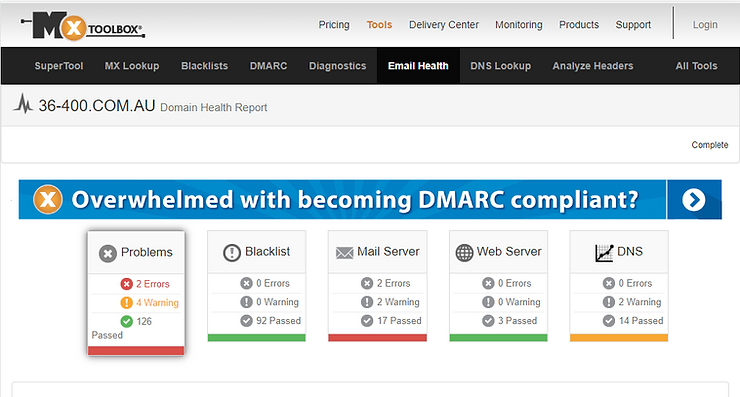Click the Mail Server envelope icon

[345, 253]
